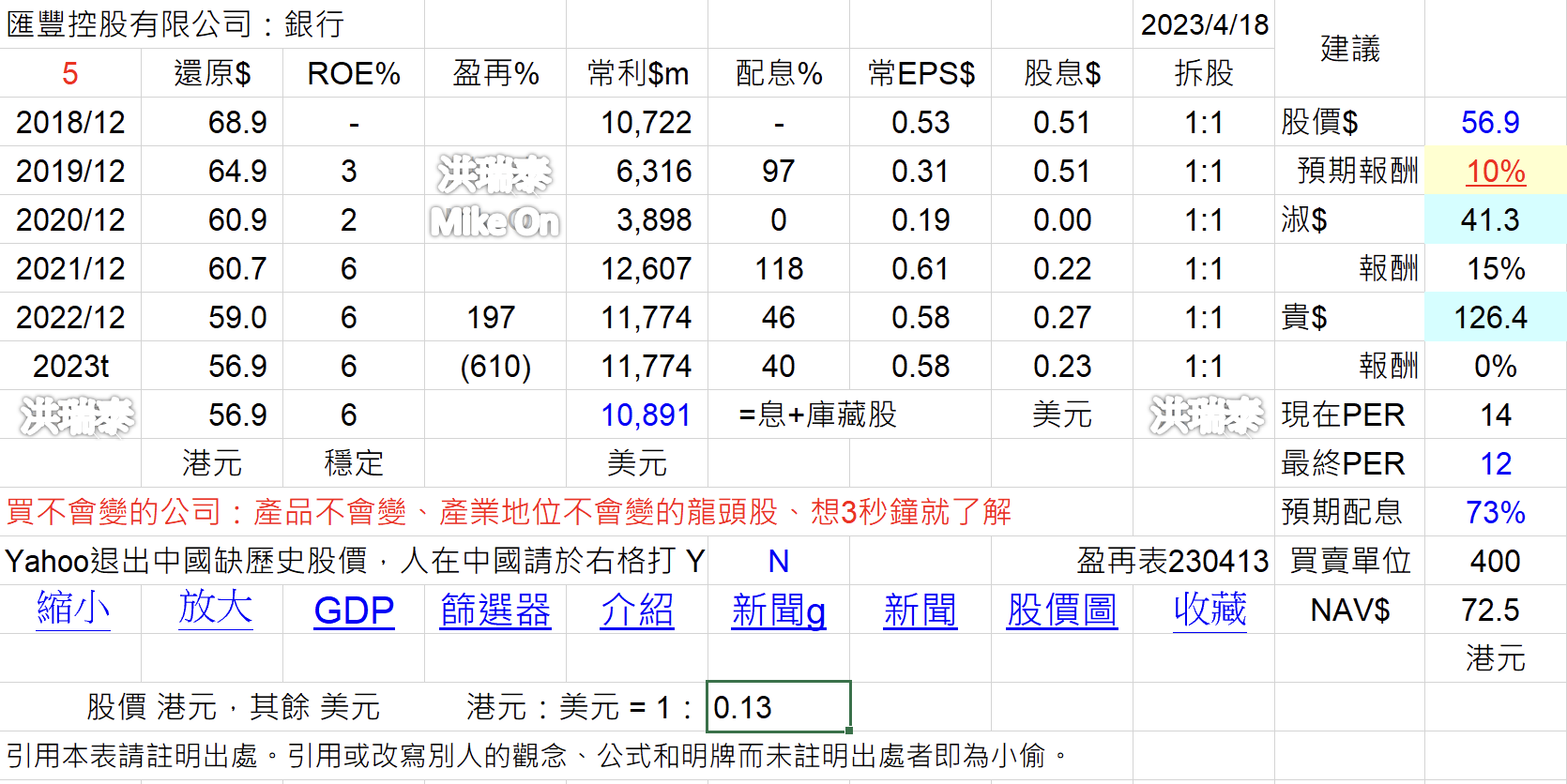
Task: Click the 還原$ column header
Action: click(x=212, y=73)
